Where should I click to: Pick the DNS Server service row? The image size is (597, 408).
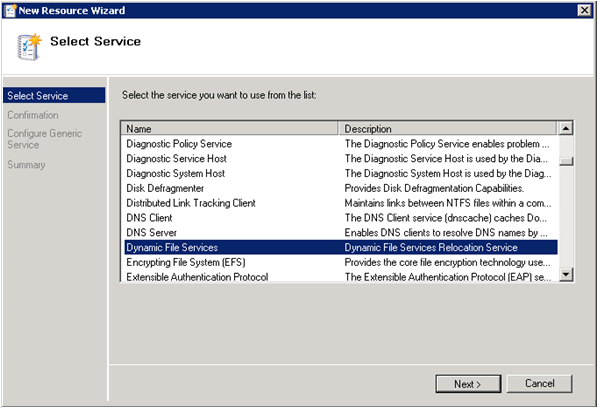click(341, 233)
